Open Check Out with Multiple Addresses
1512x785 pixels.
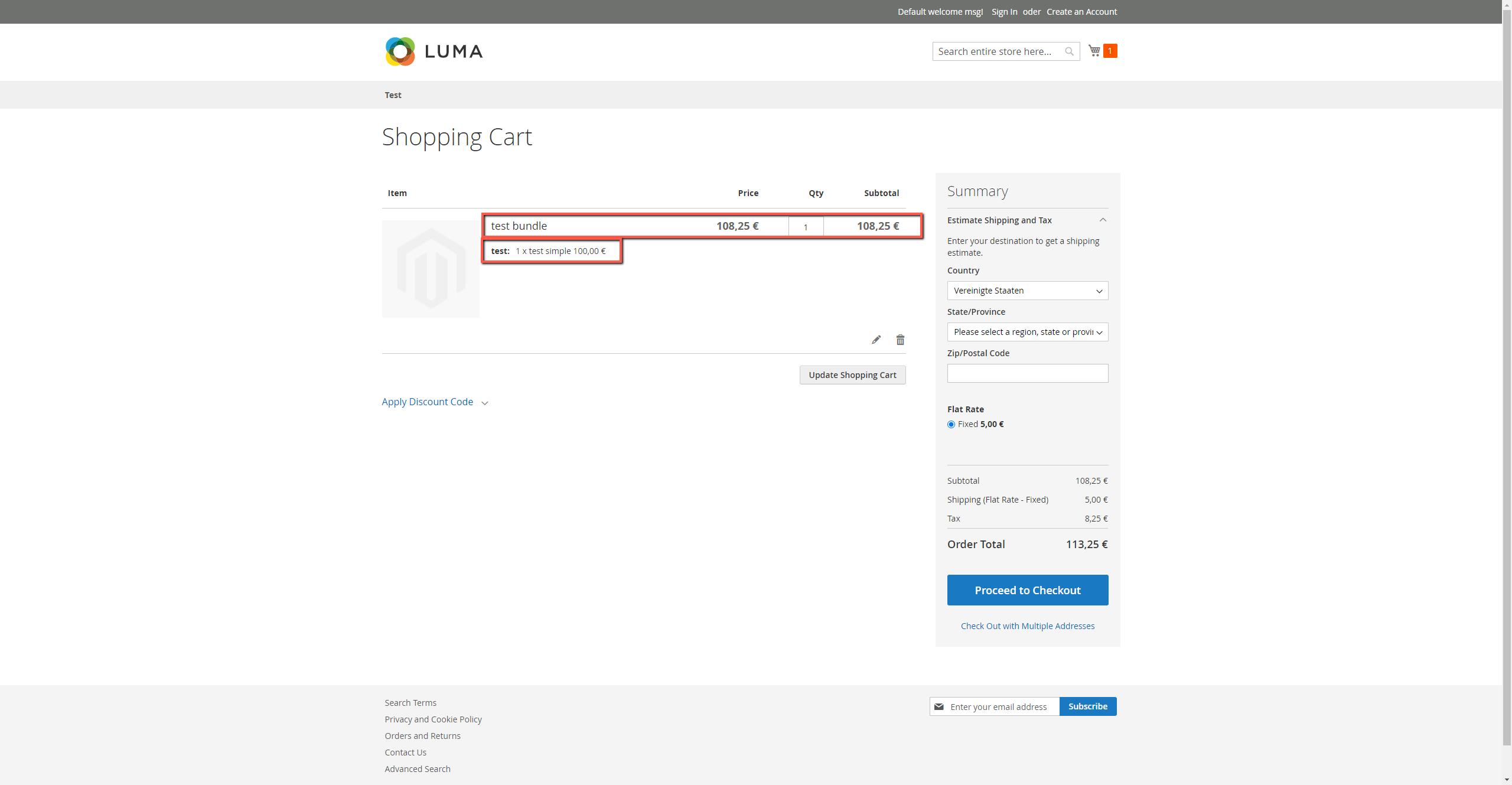coord(1027,626)
